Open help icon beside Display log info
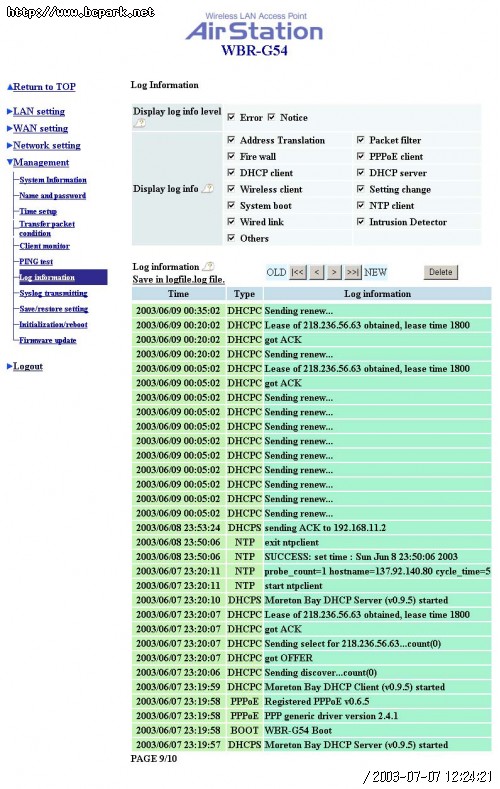The height and width of the screenshot is (789, 500). [208, 189]
